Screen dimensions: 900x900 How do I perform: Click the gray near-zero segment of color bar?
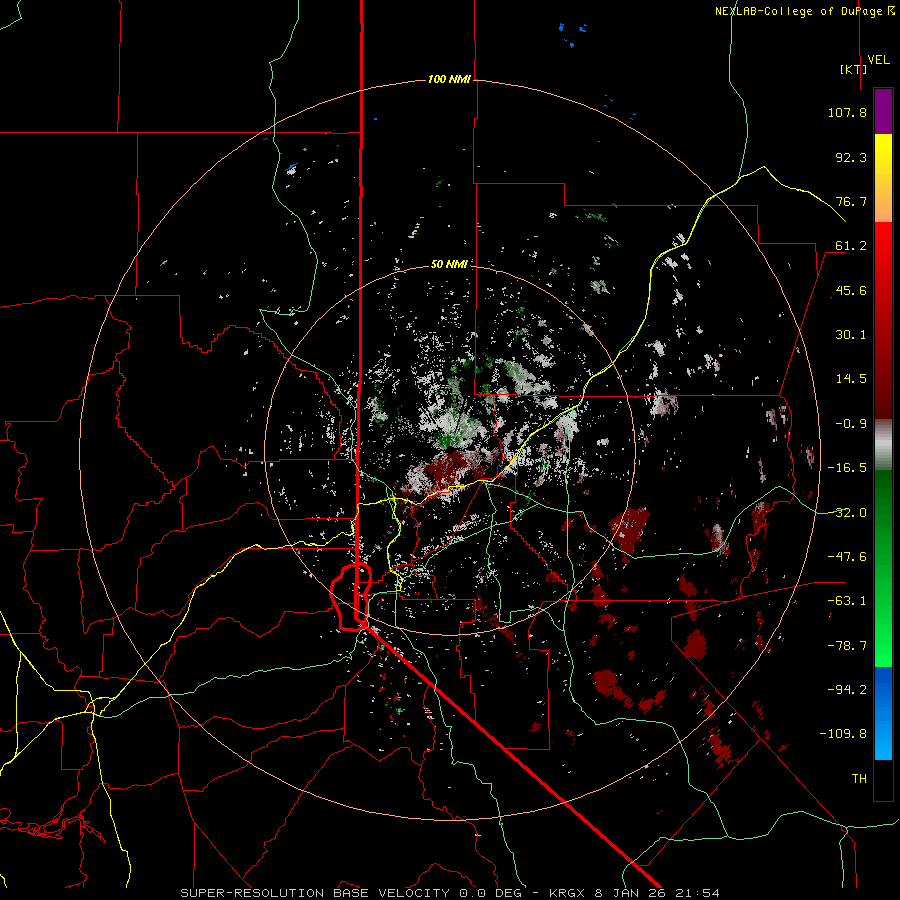(883, 445)
